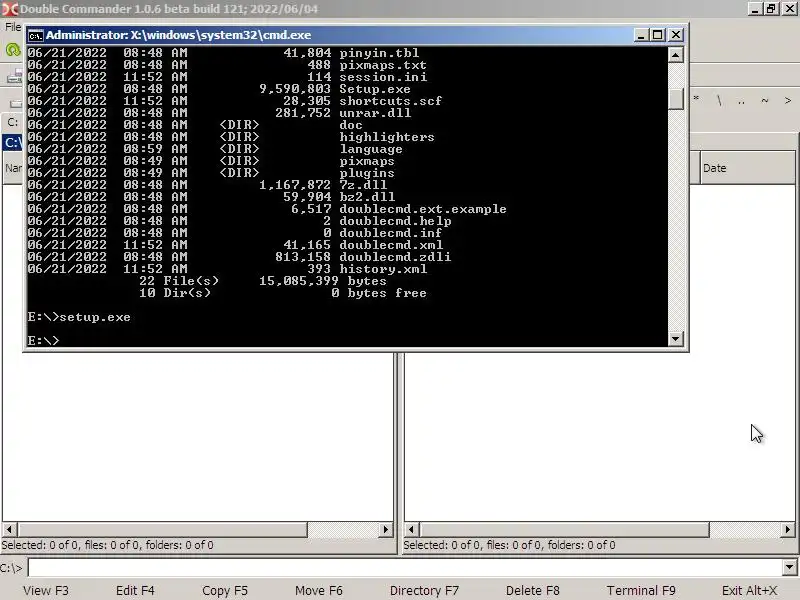Click the doublecmd.zdli line in cmd output
This screenshot has height=600, width=800.
point(239,257)
